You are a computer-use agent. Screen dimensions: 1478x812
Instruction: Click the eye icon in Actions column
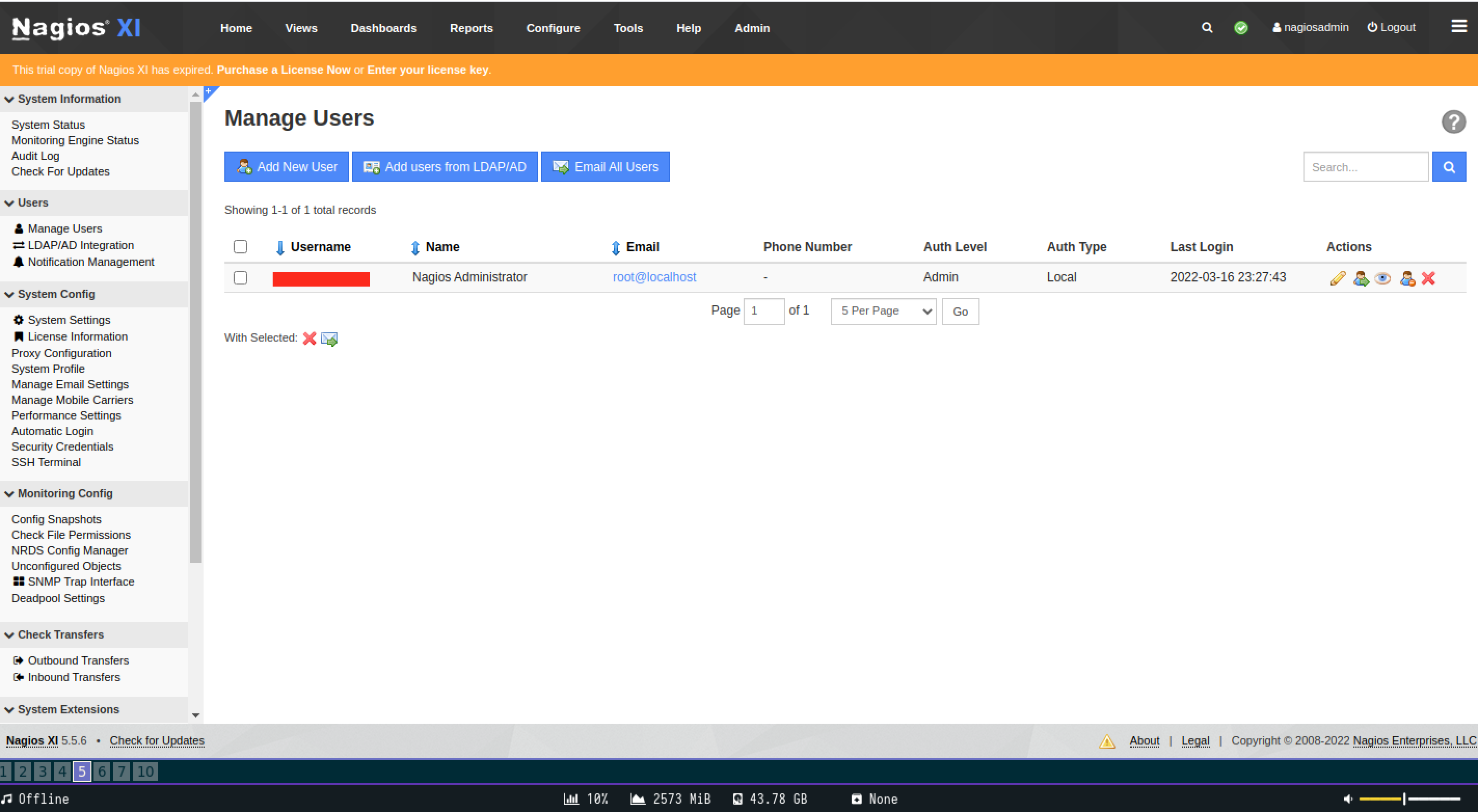tap(1383, 278)
